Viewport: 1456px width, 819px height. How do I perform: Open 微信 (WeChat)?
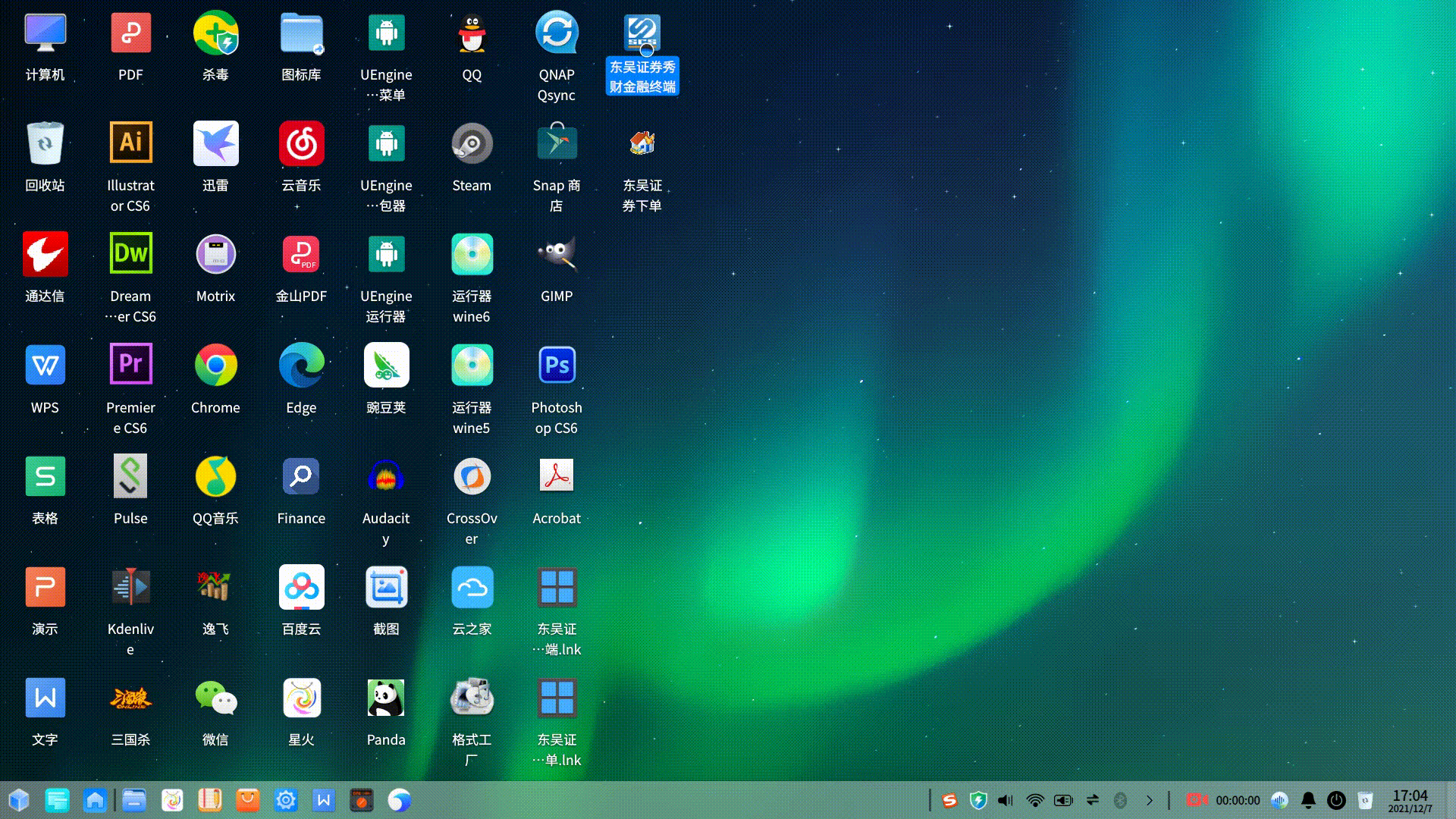(215, 697)
